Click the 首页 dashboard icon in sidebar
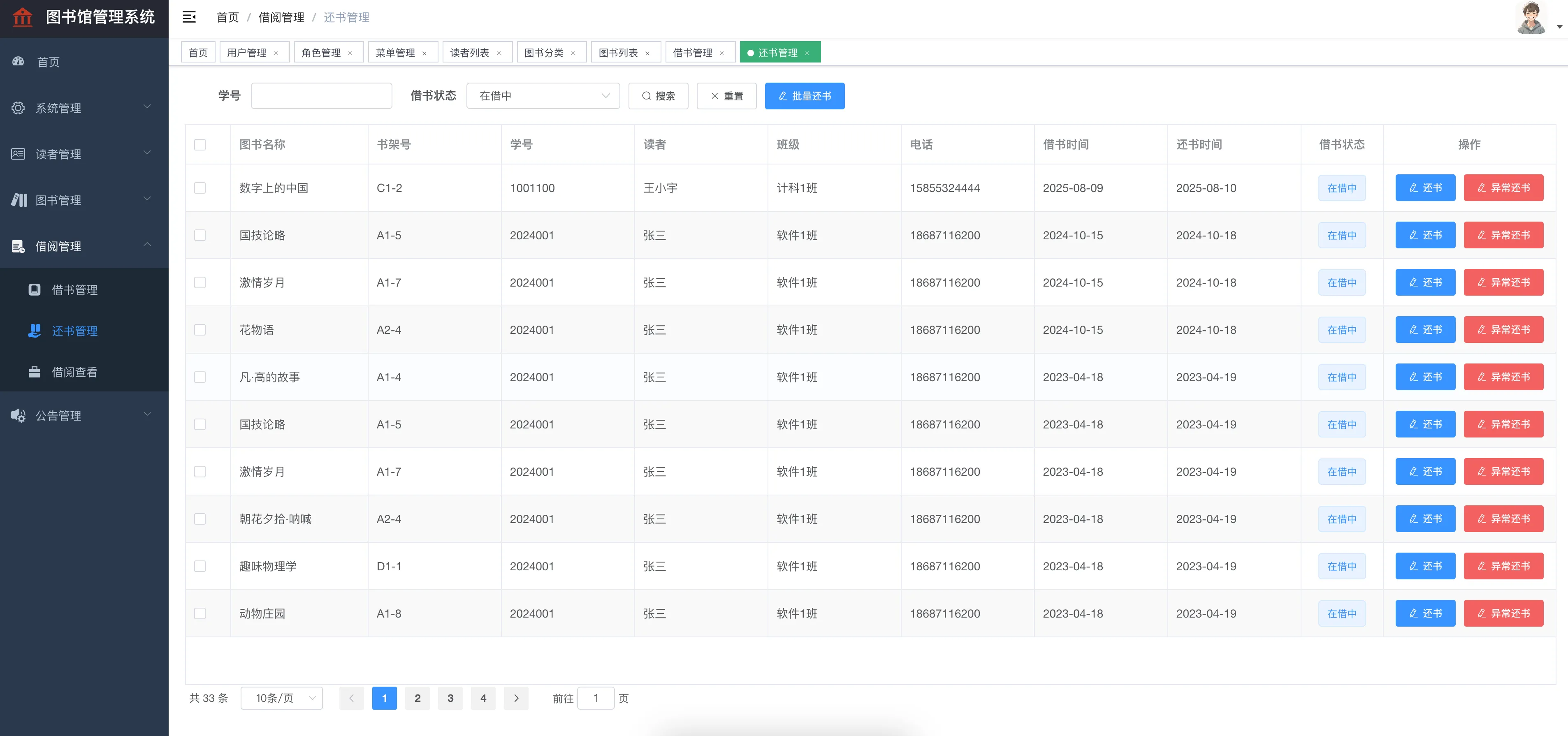 pos(18,61)
